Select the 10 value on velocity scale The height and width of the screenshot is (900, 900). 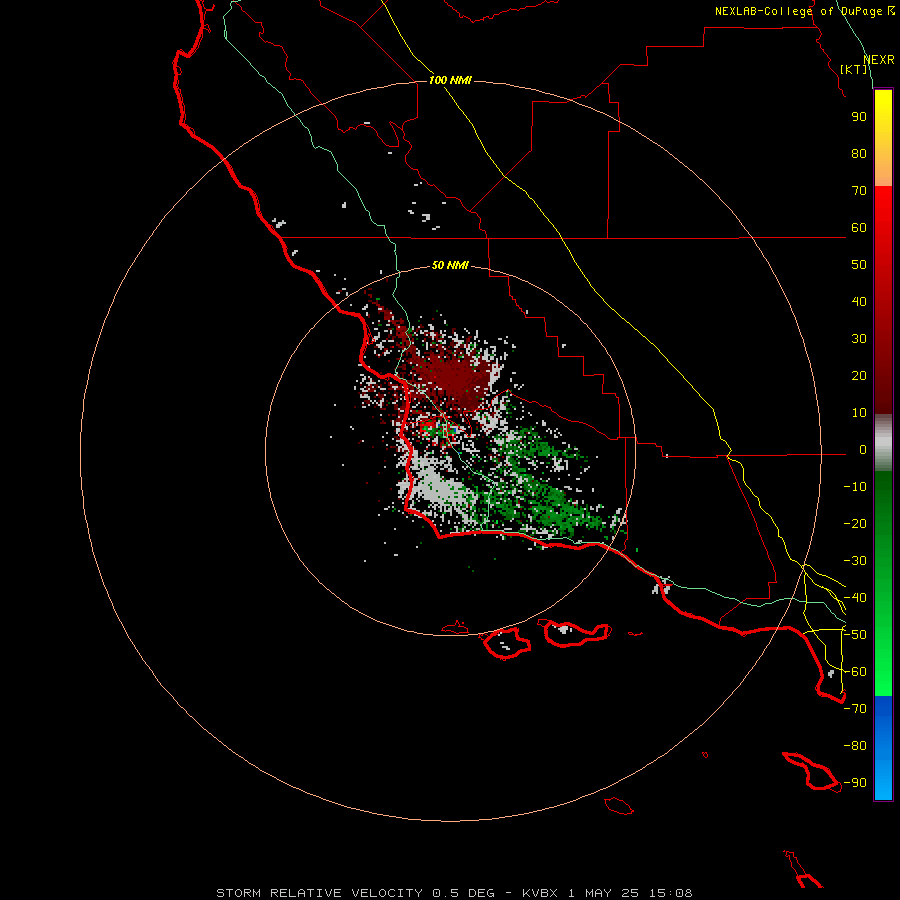tap(859, 413)
